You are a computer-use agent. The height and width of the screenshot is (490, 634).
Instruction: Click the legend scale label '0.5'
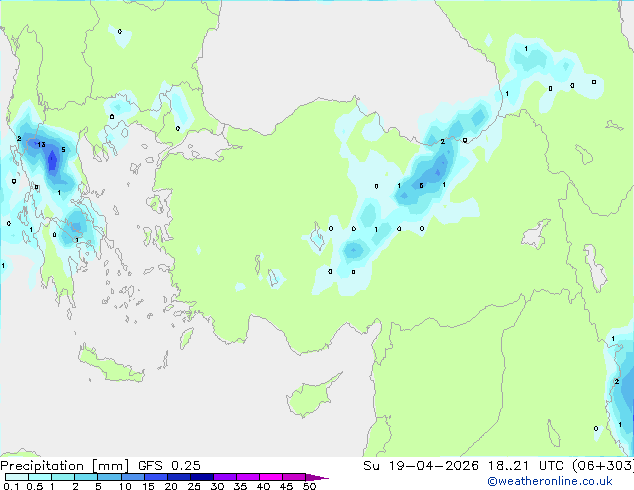pos(34,486)
